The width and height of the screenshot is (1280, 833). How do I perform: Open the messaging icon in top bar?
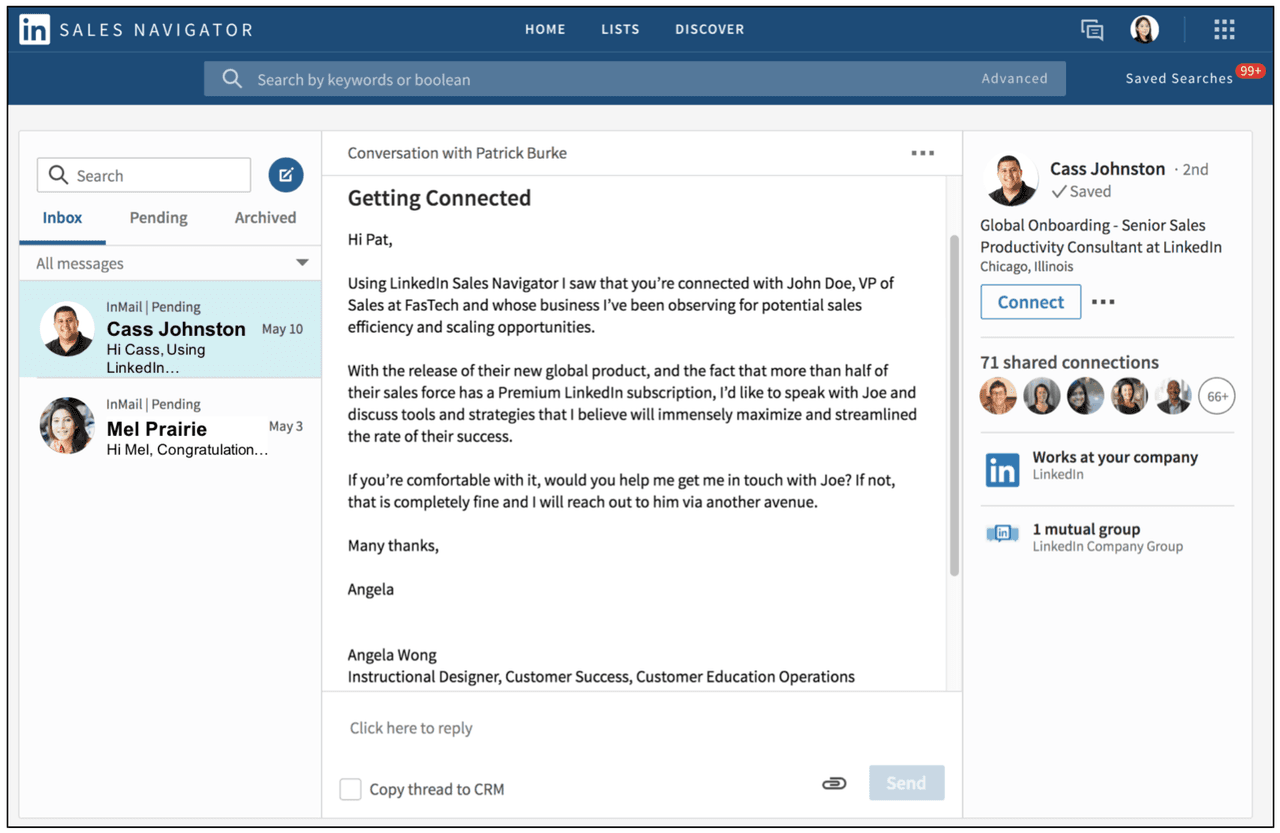pyautogui.click(x=1092, y=30)
